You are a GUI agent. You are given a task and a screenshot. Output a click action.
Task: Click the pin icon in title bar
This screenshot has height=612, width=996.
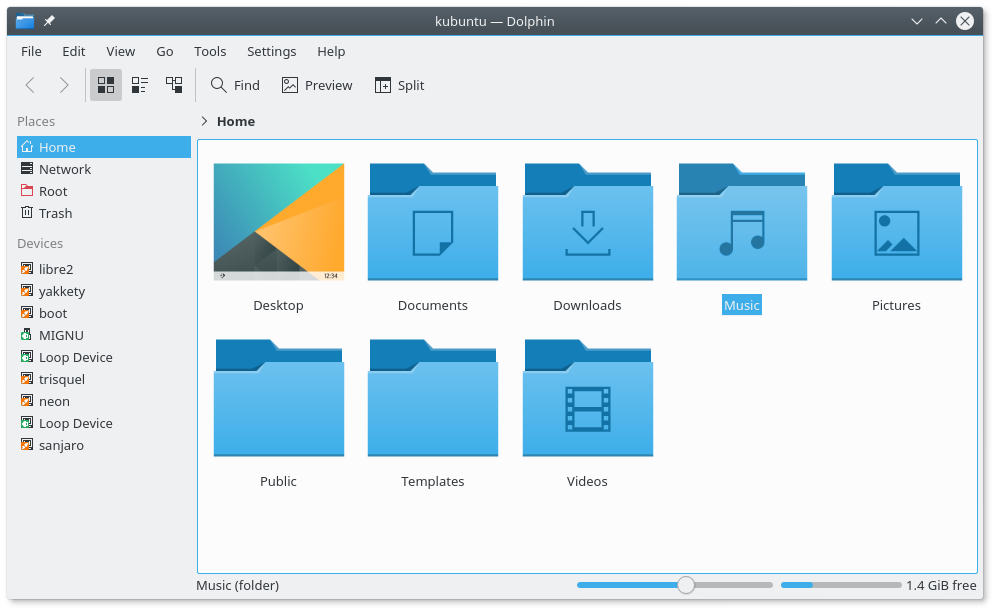pos(49,21)
